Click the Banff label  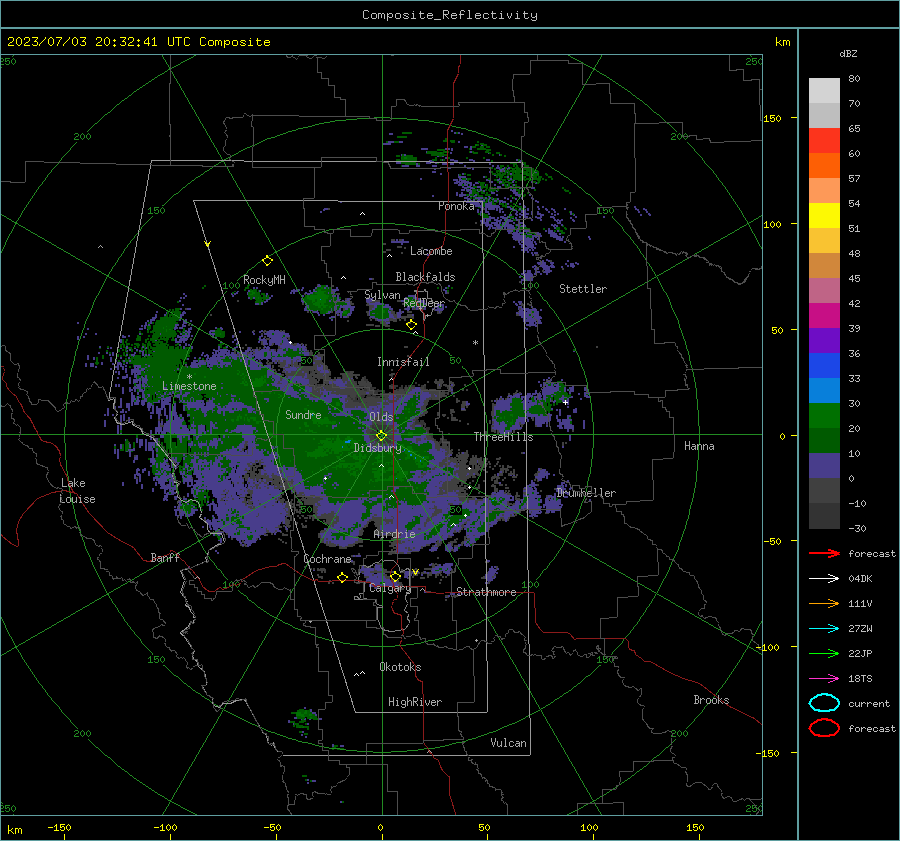point(165,557)
